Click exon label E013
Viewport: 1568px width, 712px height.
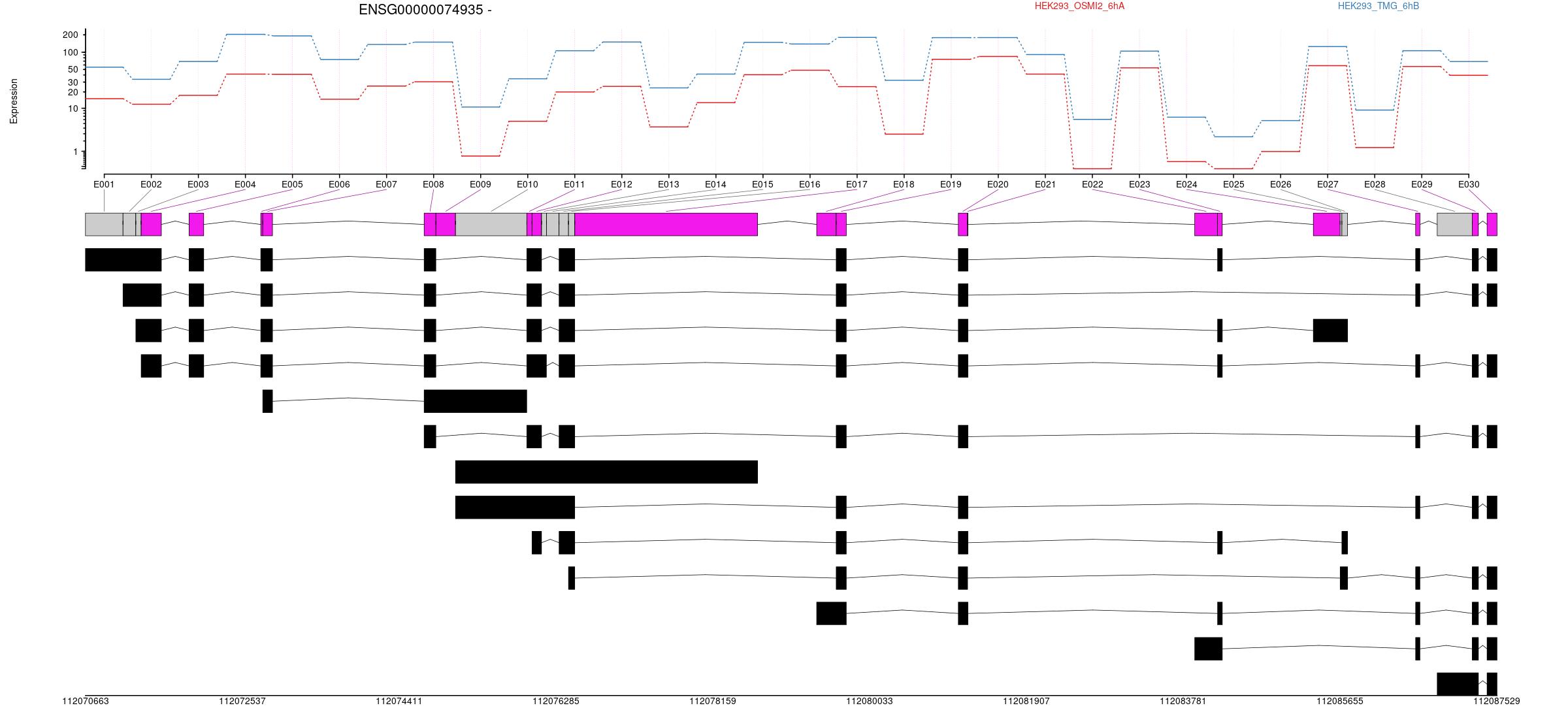click(668, 184)
